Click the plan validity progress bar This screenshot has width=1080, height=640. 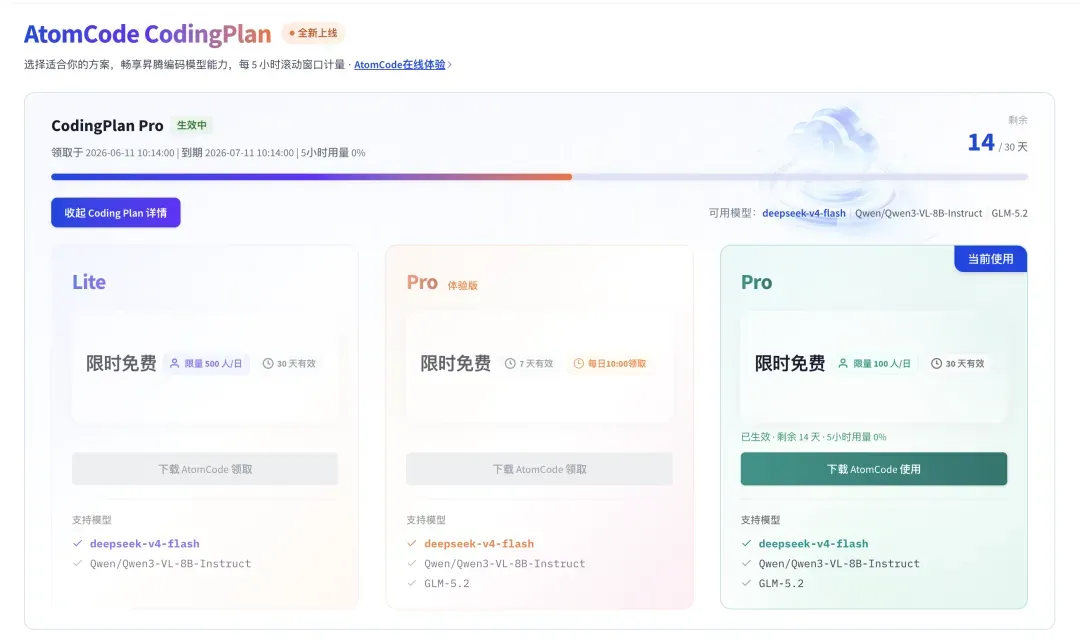pos(539,177)
